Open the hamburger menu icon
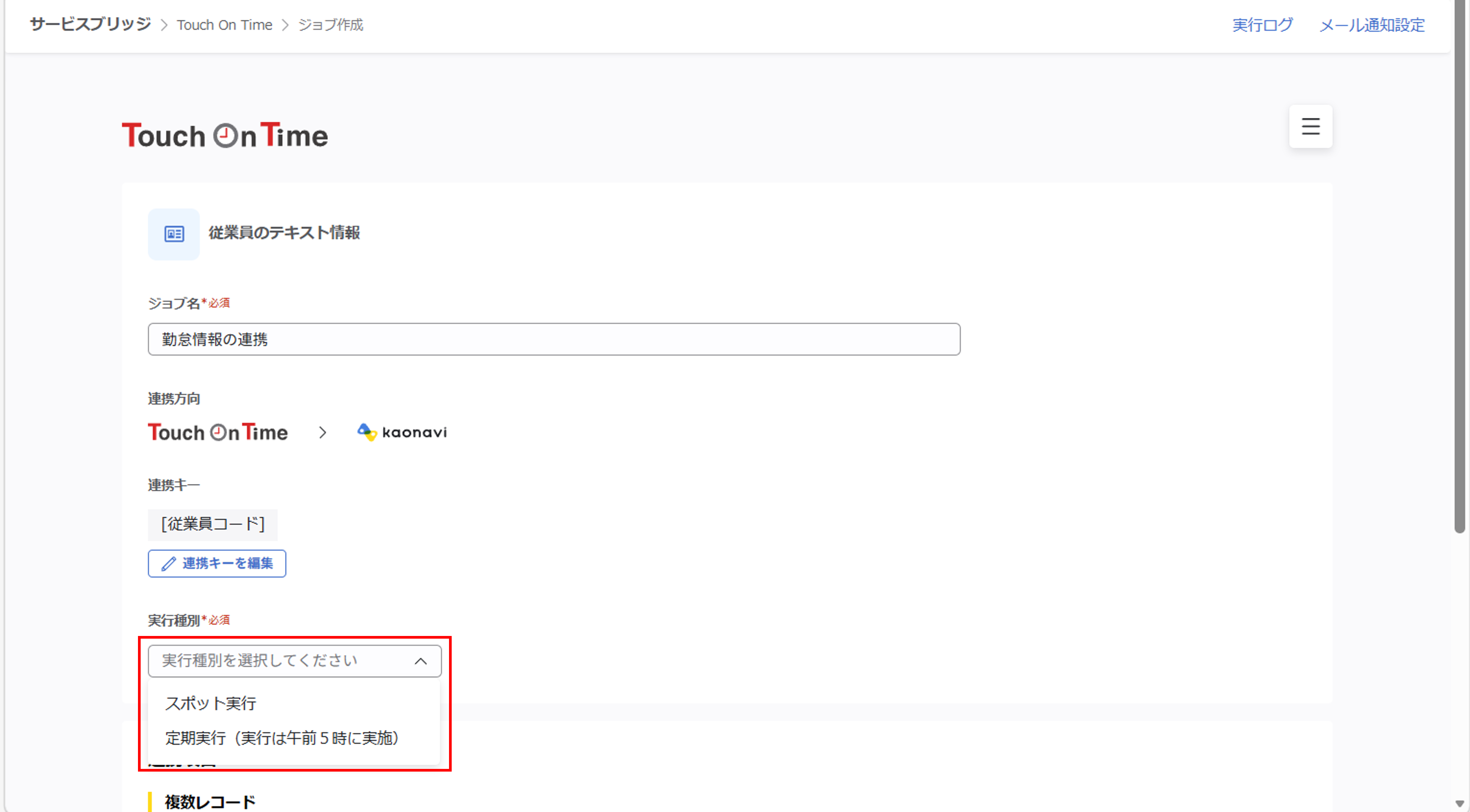1470x812 pixels. click(1310, 126)
